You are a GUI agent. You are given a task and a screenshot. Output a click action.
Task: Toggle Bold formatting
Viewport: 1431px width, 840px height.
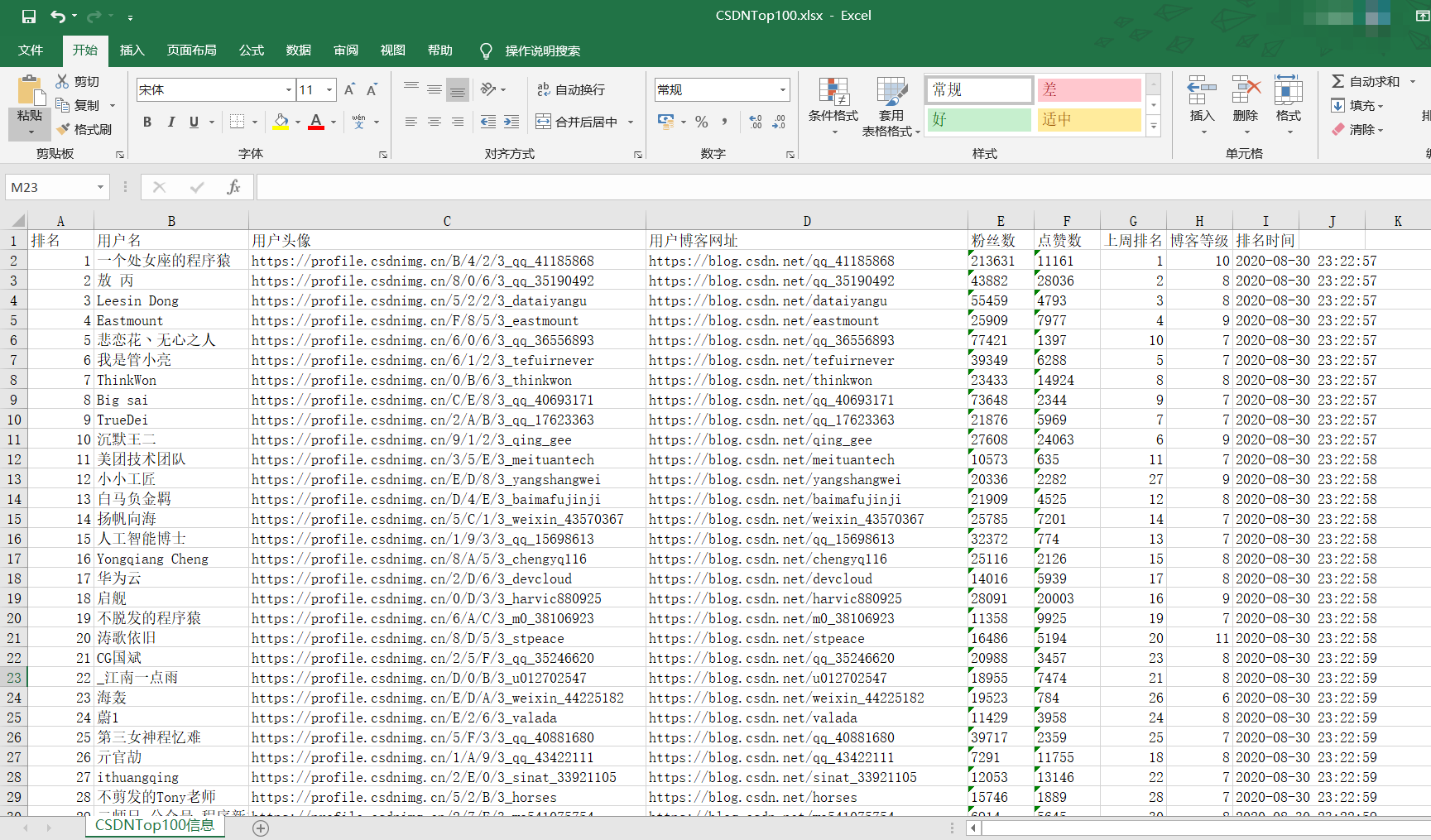[x=147, y=122]
